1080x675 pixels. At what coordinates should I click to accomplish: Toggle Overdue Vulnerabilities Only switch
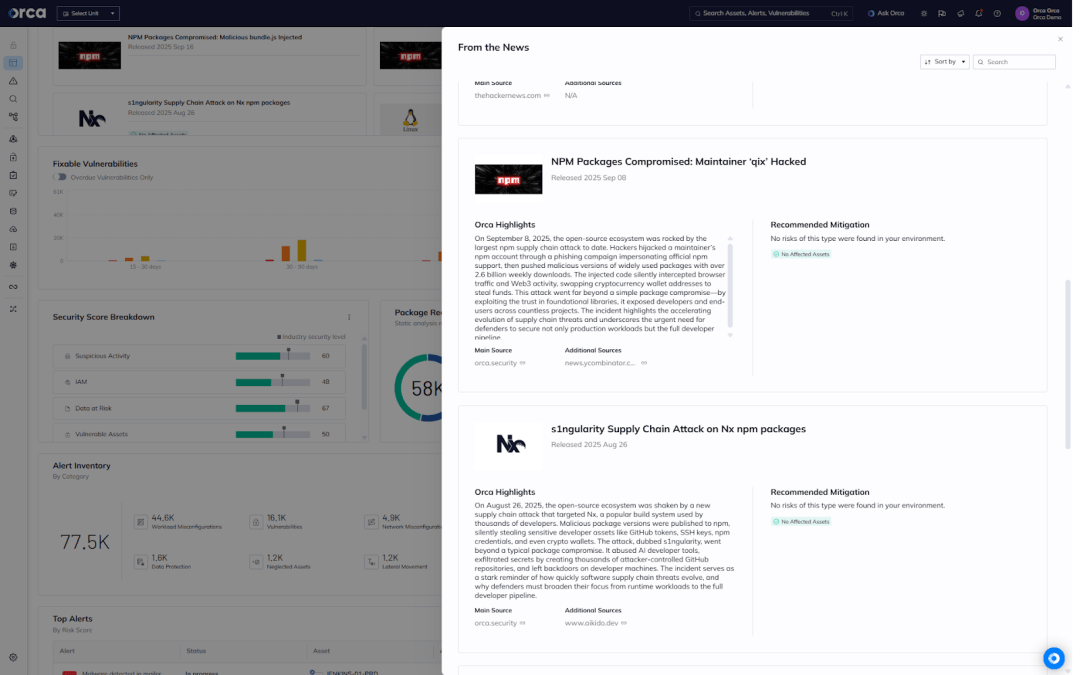60,177
